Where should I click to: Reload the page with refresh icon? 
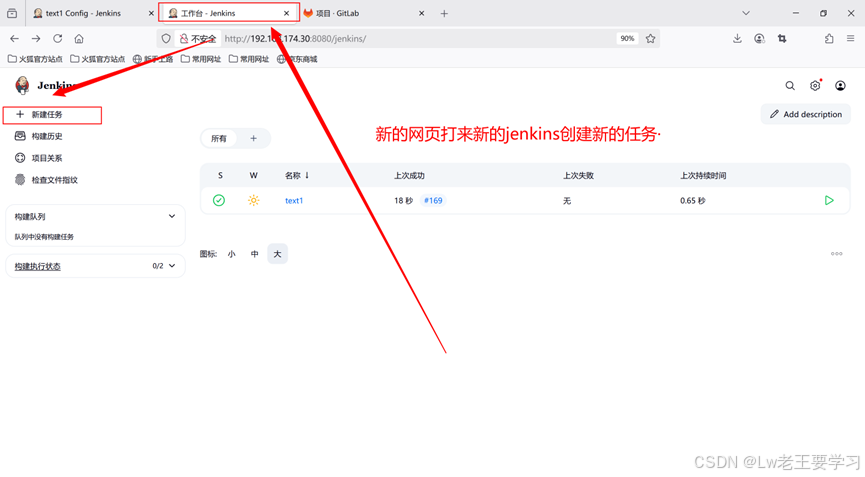point(57,39)
